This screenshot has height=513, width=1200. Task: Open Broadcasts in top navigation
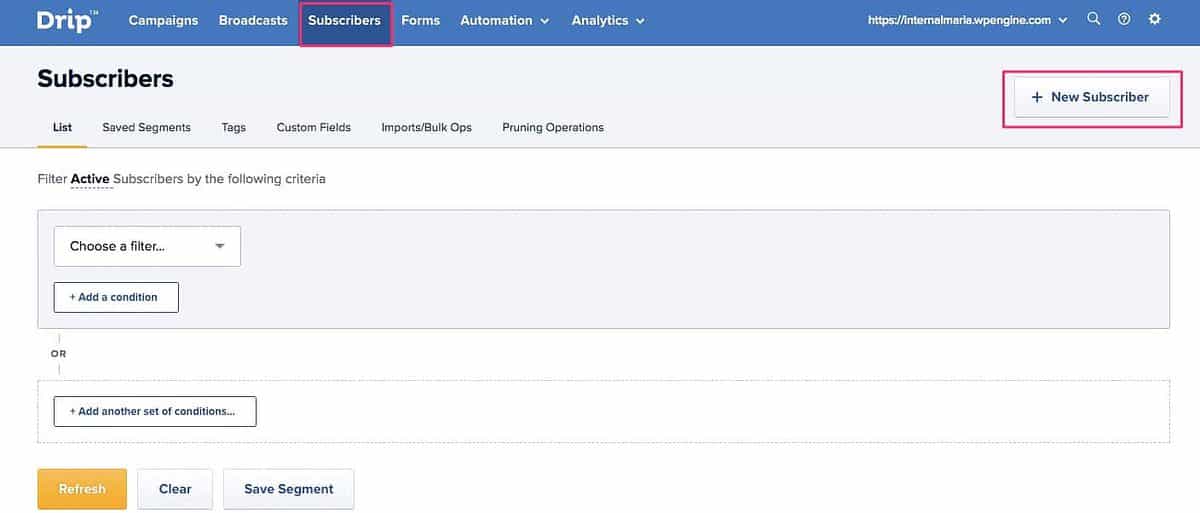pos(253,20)
